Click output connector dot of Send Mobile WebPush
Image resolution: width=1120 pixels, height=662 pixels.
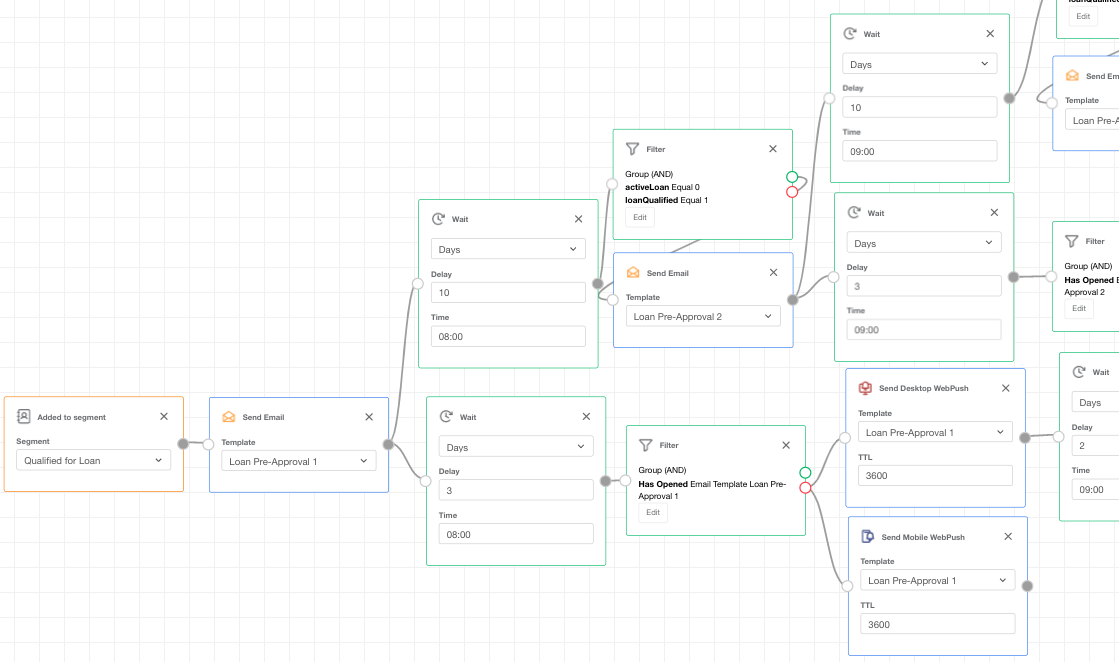[x=1027, y=586]
